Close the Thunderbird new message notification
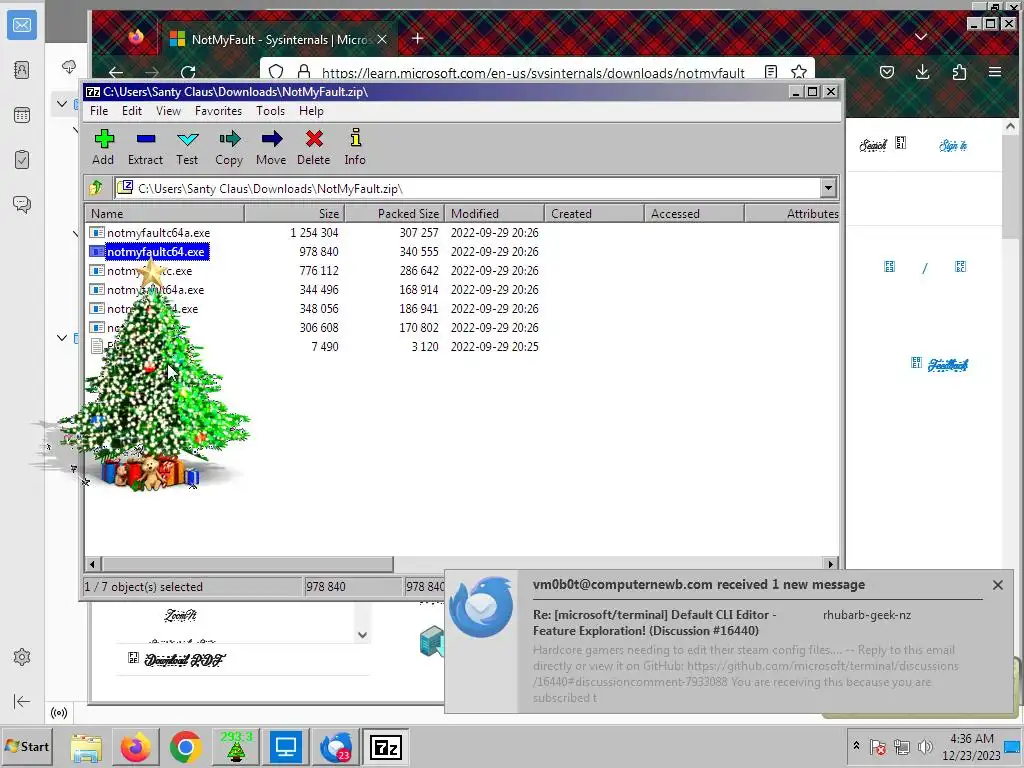1024x768 pixels. [997, 585]
